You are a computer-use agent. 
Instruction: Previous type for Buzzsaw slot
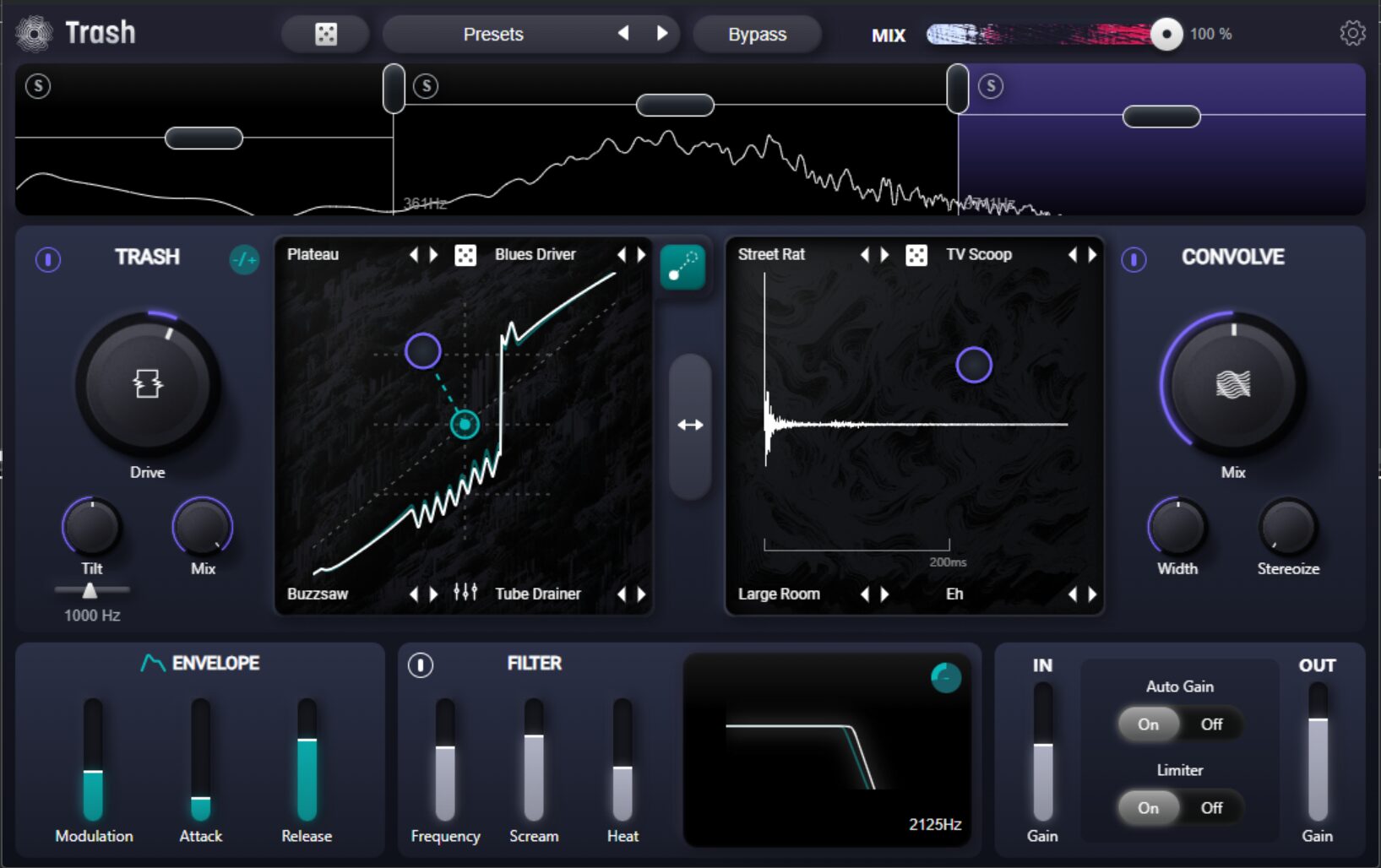414,594
